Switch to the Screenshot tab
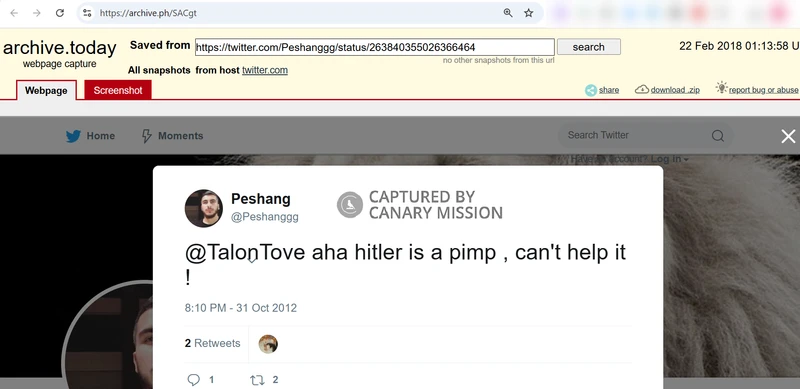The width and height of the screenshot is (800, 389). tap(118, 90)
